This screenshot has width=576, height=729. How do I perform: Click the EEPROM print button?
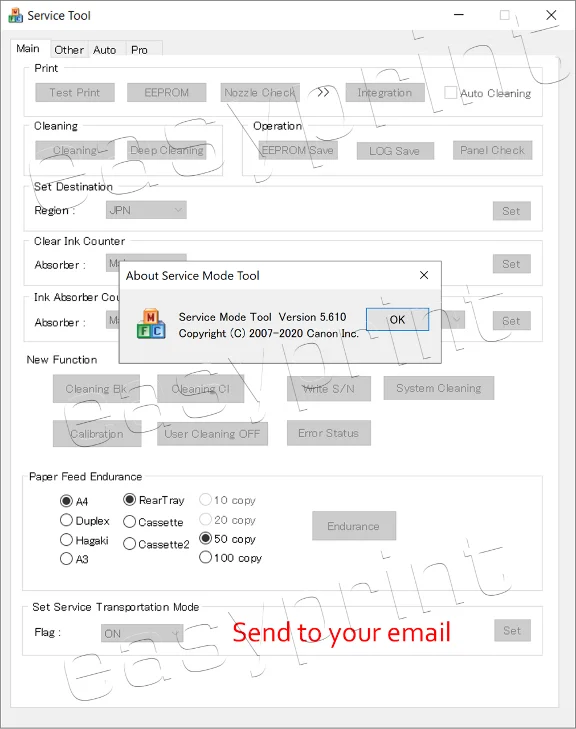166,93
